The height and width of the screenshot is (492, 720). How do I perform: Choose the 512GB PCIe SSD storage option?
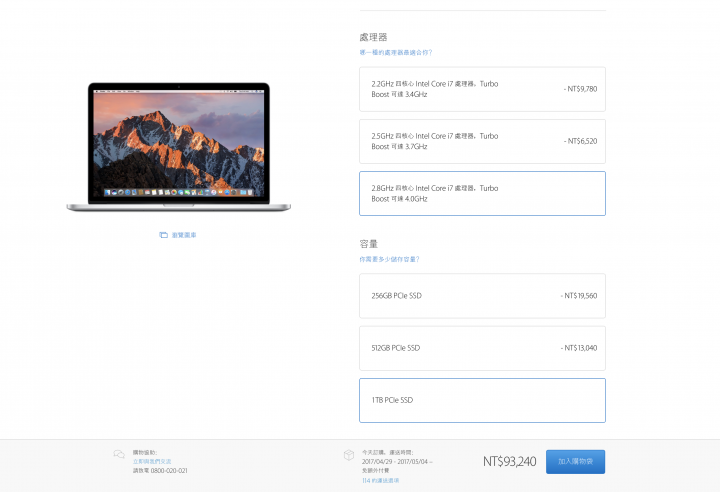click(482, 348)
